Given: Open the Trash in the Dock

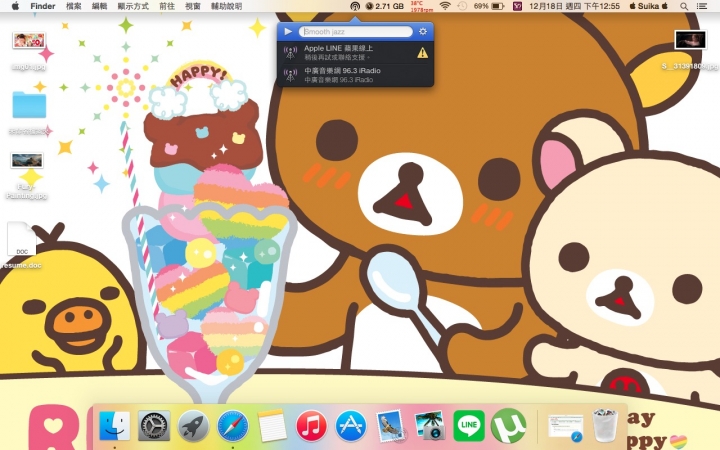Looking at the screenshot, I should point(605,426).
